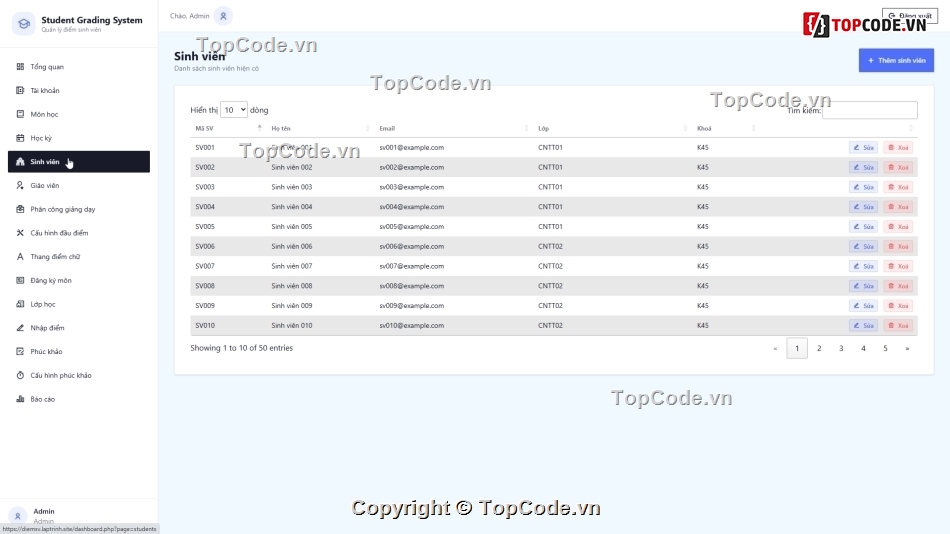Click Sửa button for student SV003
The image size is (950, 534).
pos(863,187)
